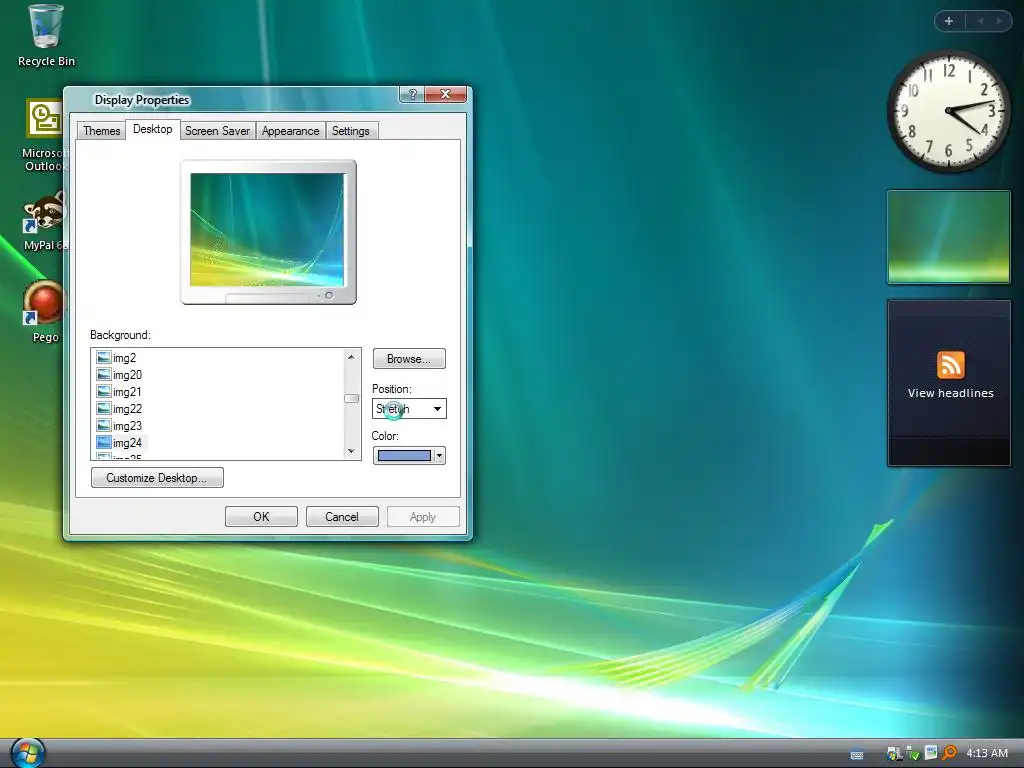Click the 4:13 AM taskbar clock
Viewport: 1024px width, 768px height.
click(x=987, y=753)
